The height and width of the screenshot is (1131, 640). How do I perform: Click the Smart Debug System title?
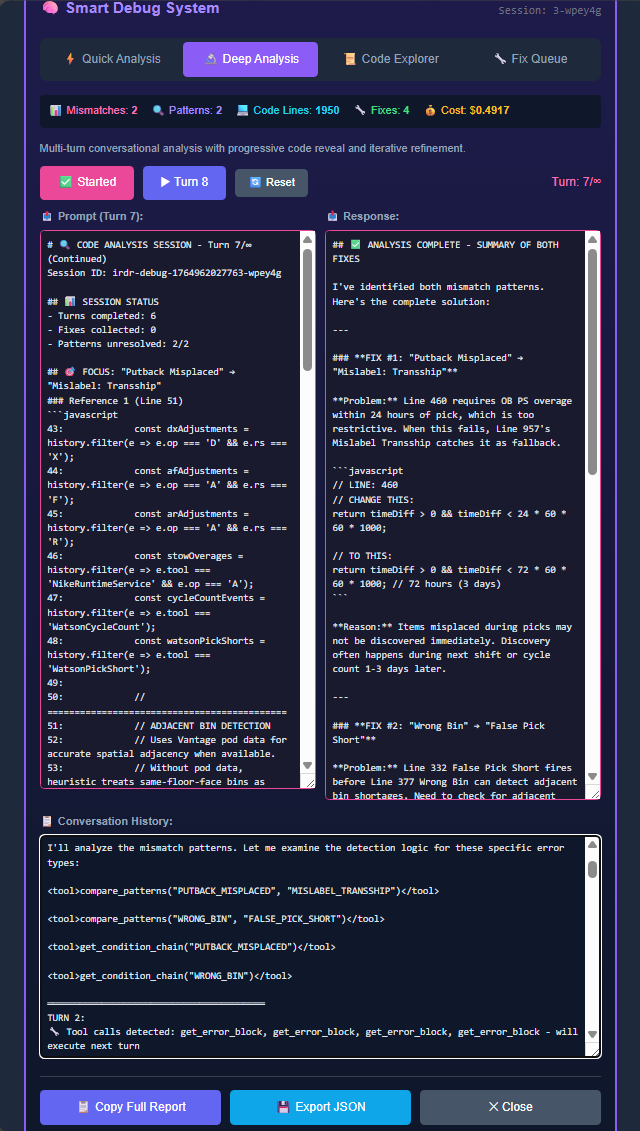tap(143, 9)
